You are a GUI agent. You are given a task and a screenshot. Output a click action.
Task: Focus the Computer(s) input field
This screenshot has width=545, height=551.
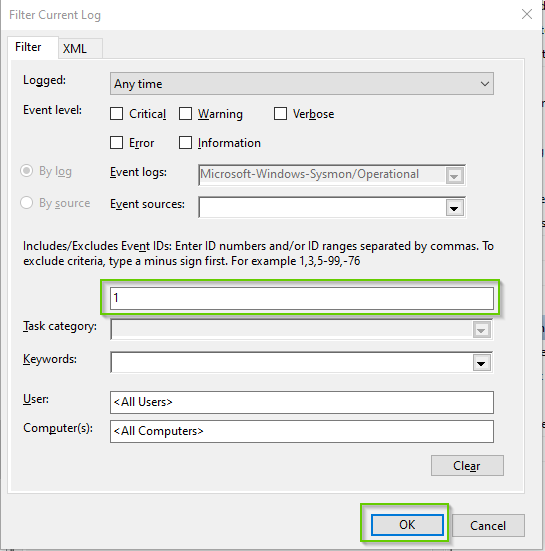click(x=301, y=431)
